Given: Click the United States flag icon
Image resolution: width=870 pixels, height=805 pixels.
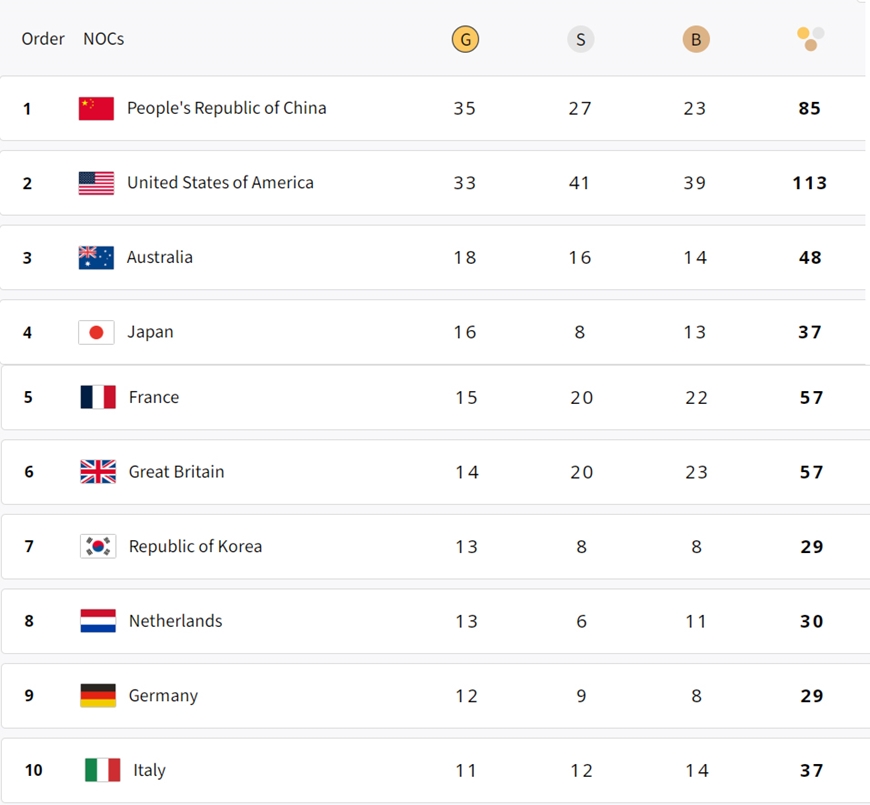Looking at the screenshot, I should (96, 183).
